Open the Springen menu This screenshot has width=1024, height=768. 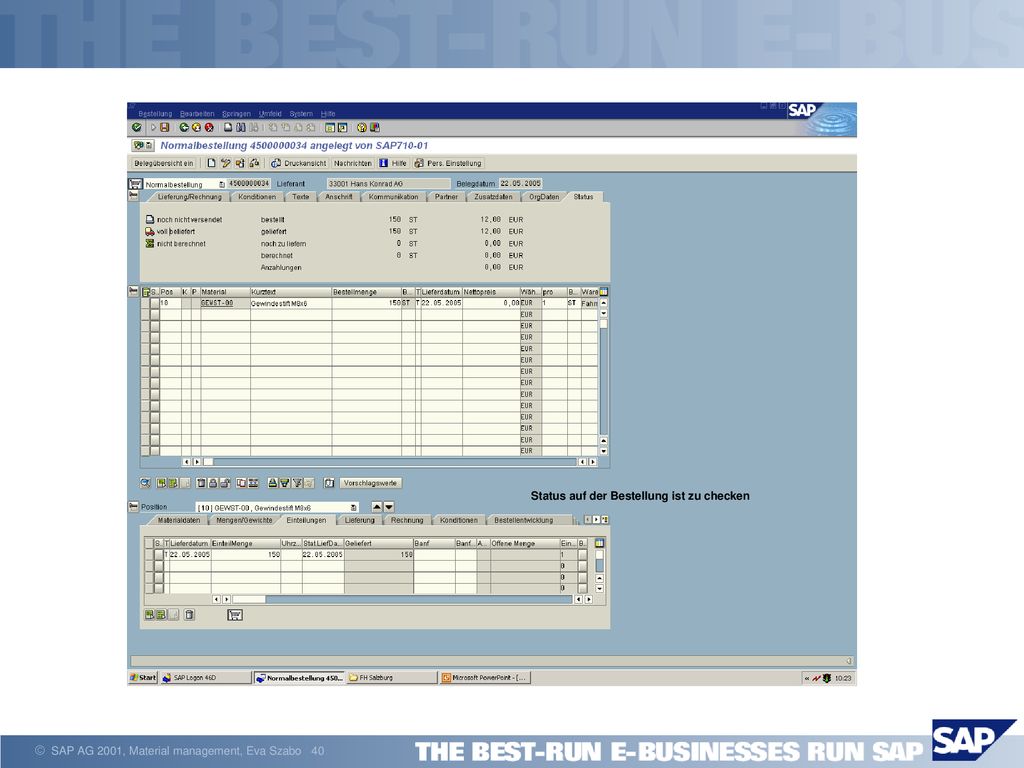236,114
